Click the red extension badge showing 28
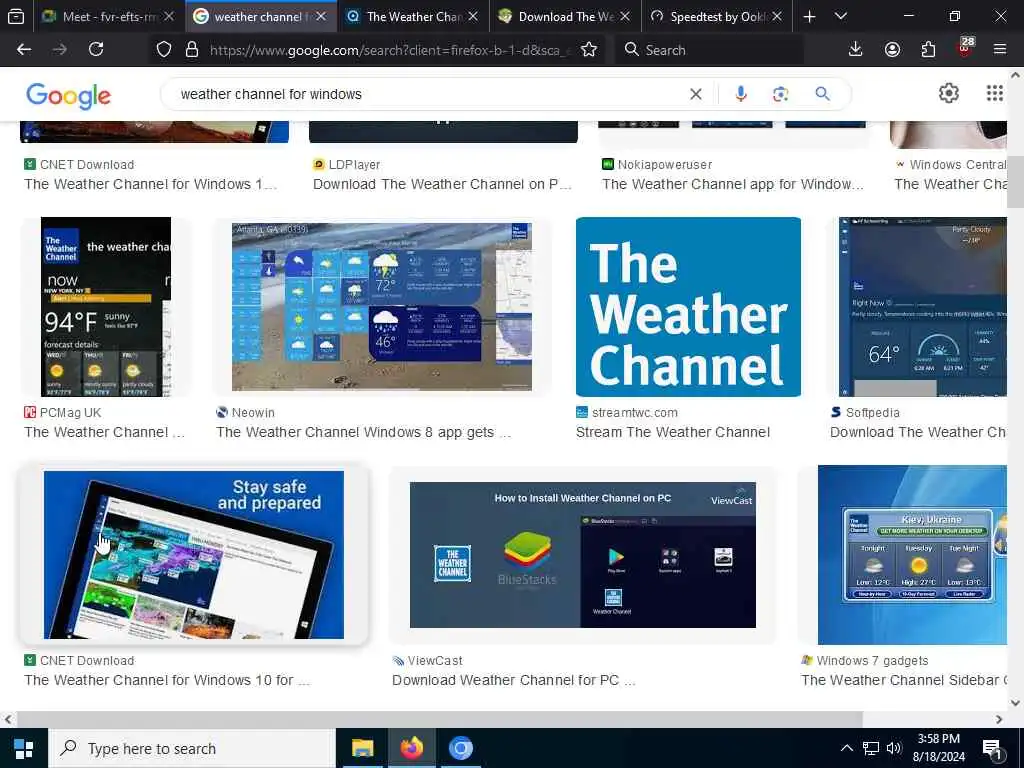The image size is (1024, 768). tap(965, 48)
